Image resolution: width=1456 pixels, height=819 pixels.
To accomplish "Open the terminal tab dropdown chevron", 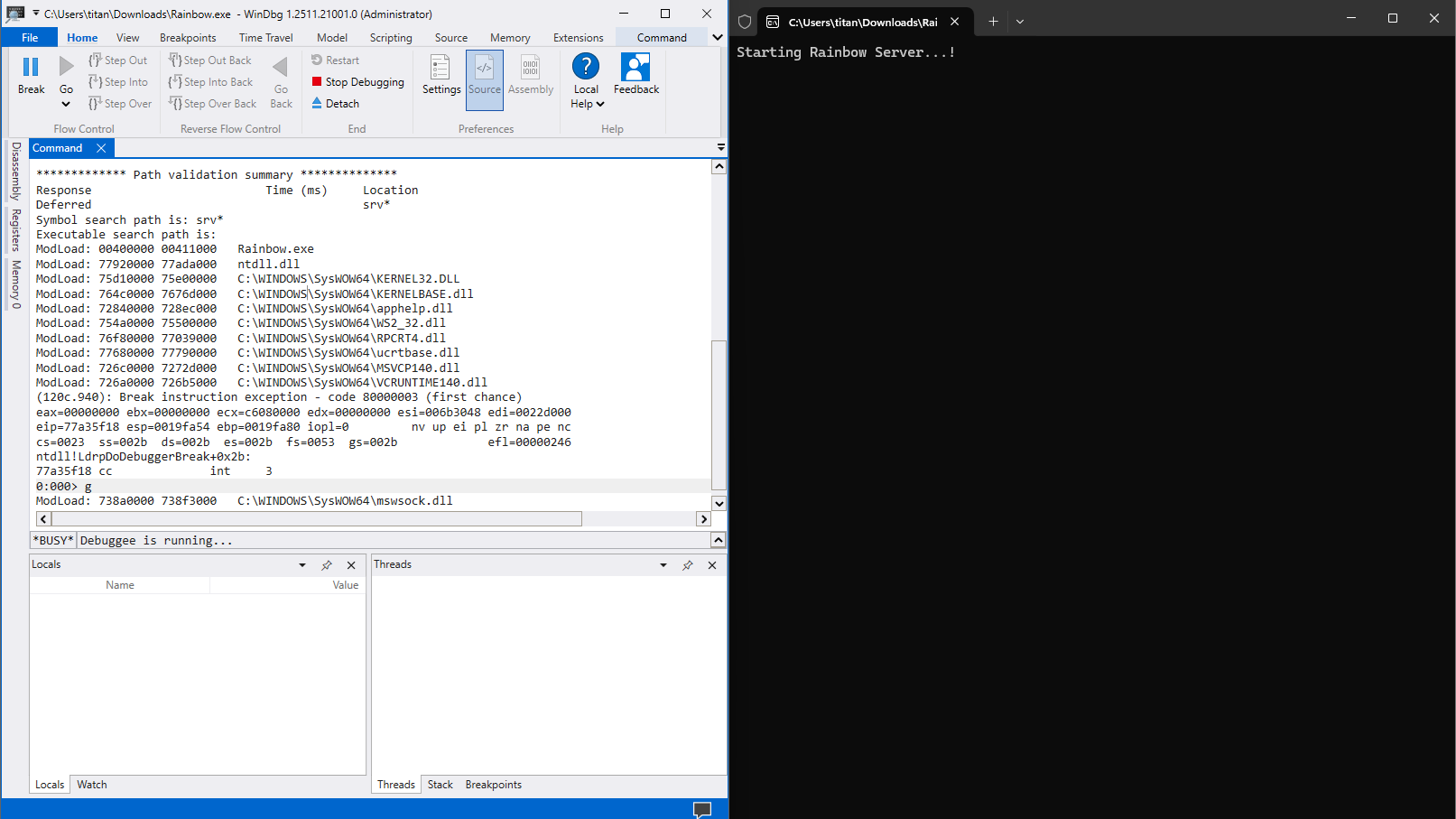I will click(x=1020, y=22).
